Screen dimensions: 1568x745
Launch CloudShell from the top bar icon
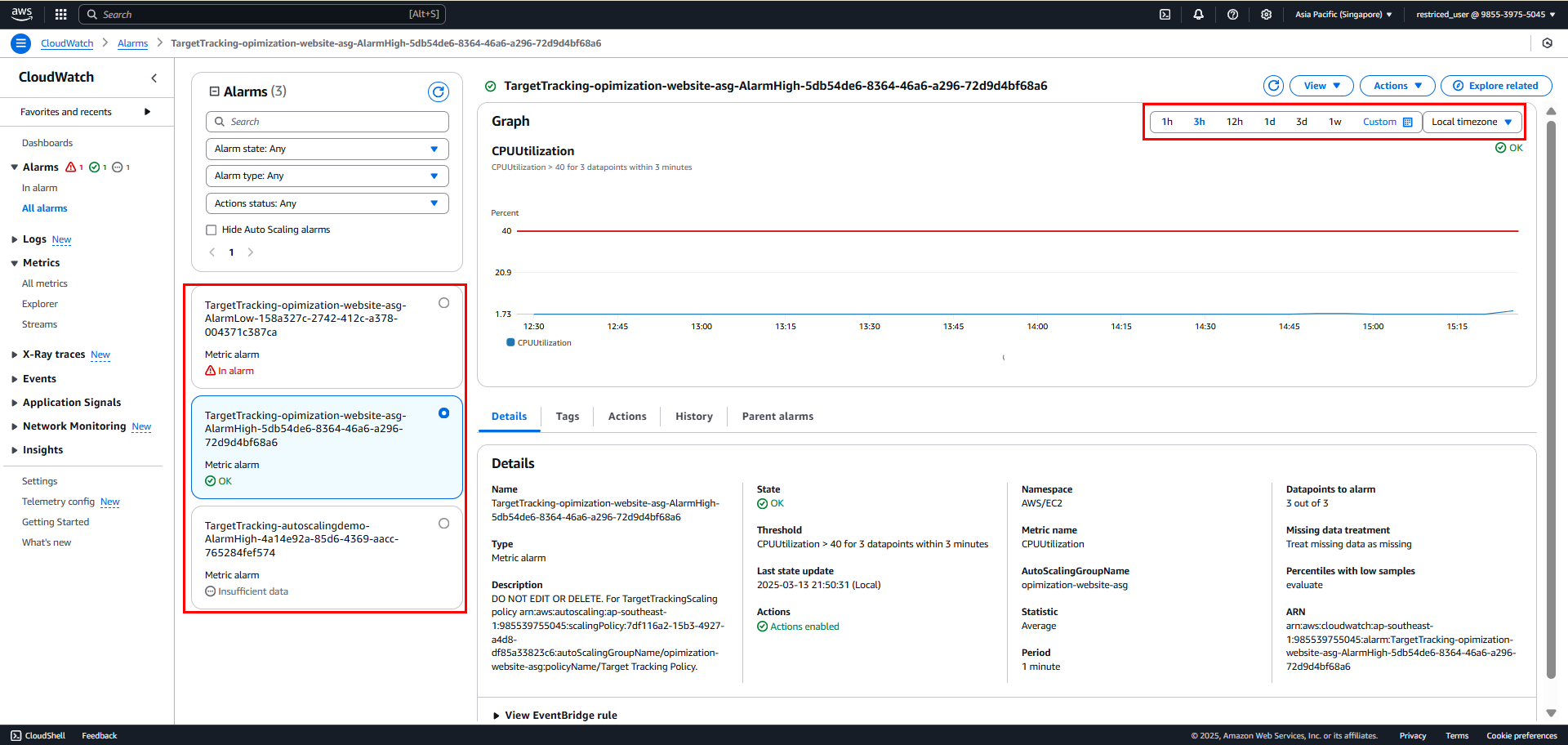(x=1165, y=14)
